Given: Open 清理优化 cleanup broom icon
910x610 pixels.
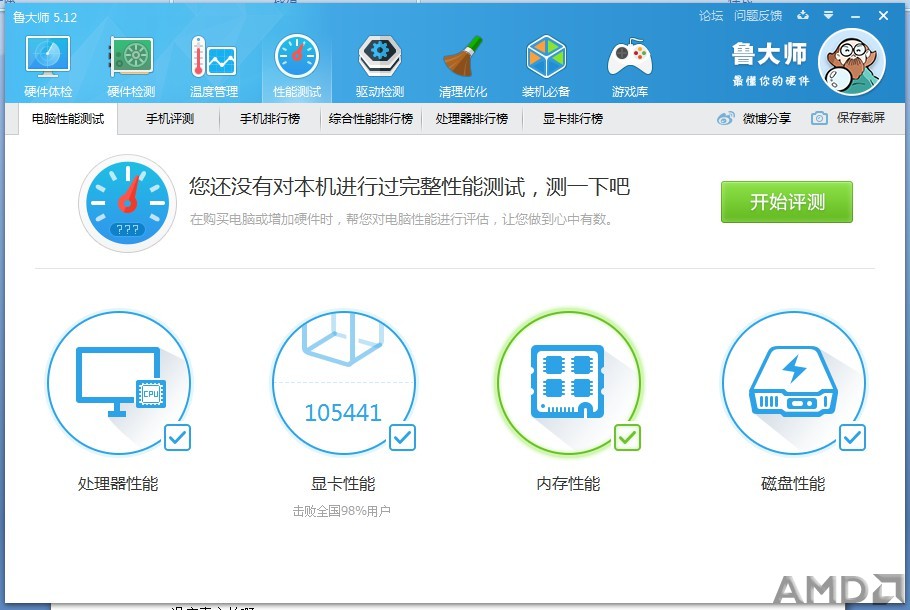Looking at the screenshot, I should [463, 66].
